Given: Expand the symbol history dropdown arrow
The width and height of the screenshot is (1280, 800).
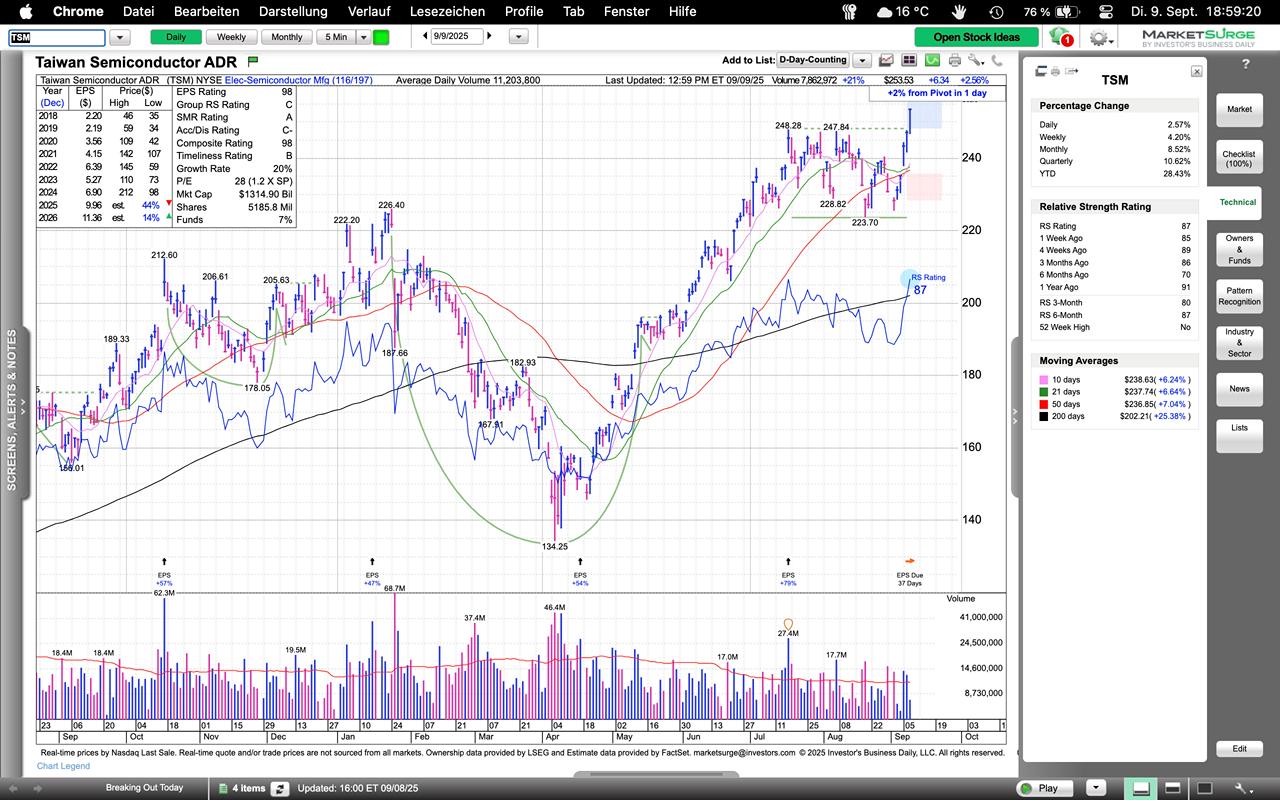Looking at the screenshot, I should click(x=120, y=37).
